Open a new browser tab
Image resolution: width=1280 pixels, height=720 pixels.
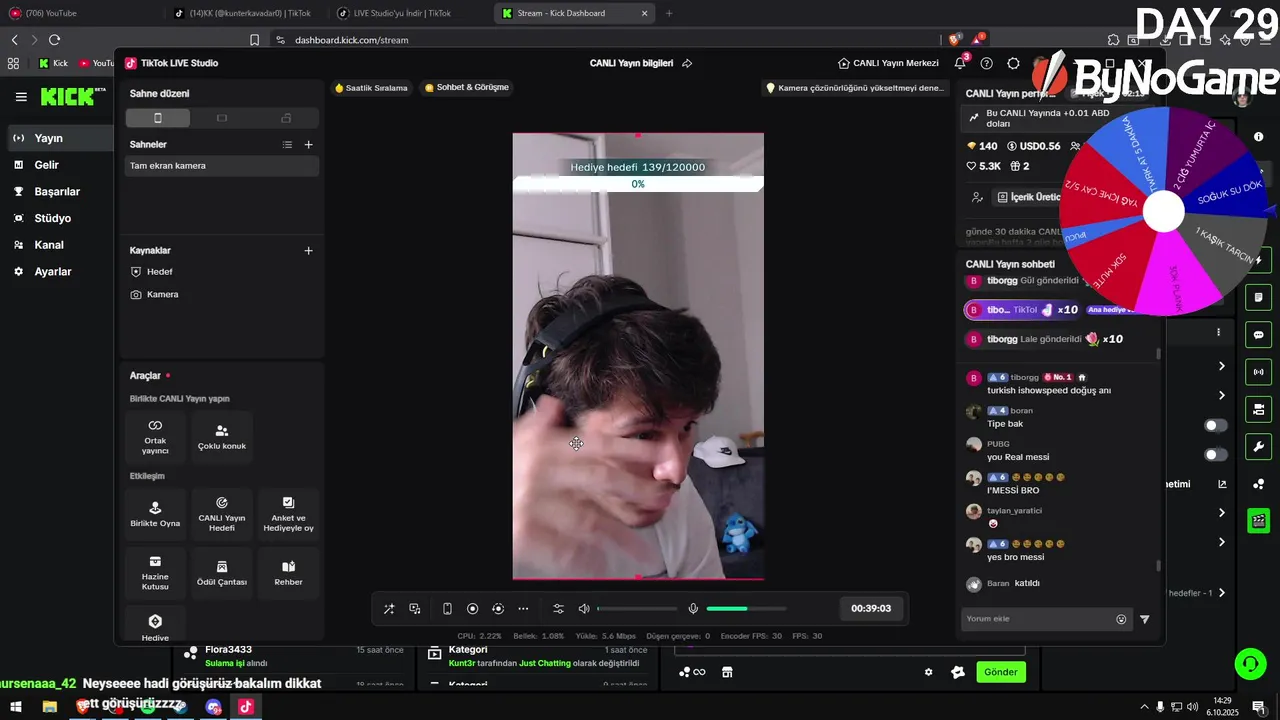pyautogui.click(x=669, y=13)
